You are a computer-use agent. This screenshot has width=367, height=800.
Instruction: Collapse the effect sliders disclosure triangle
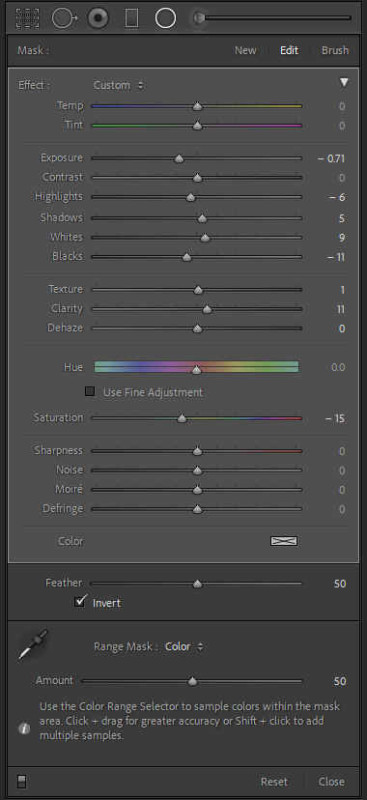pos(345,83)
